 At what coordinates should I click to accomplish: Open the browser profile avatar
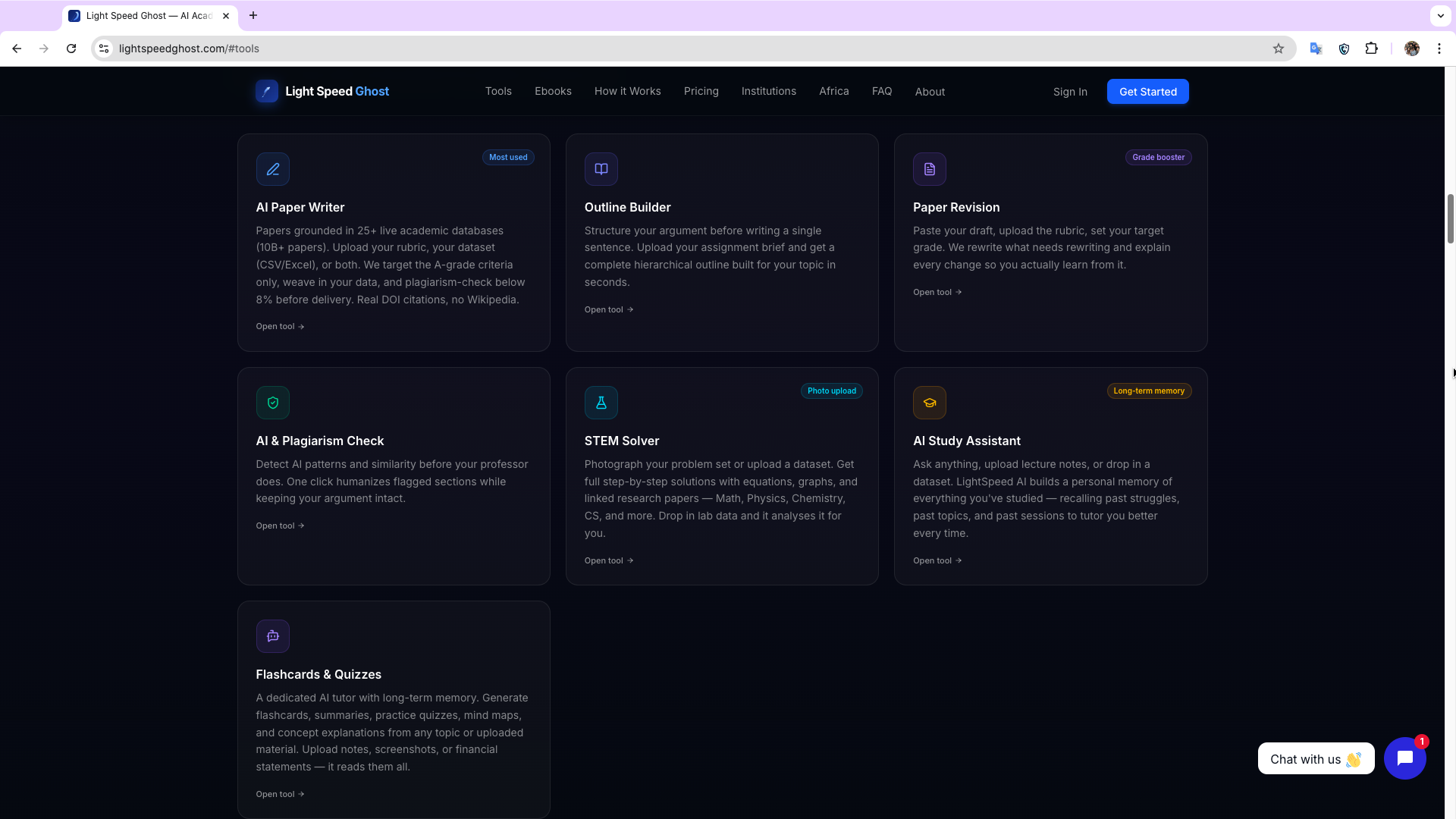(1412, 49)
